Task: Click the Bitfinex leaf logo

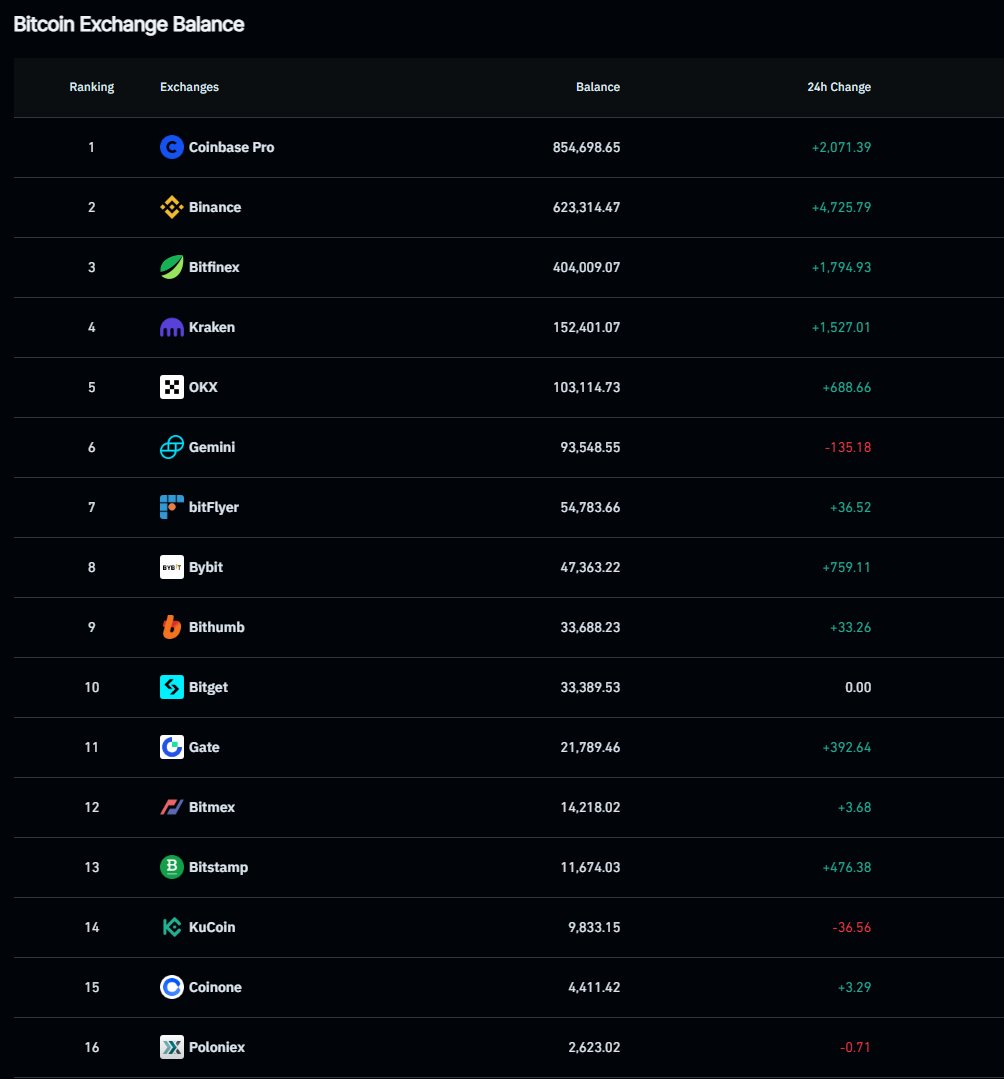Action: [171, 267]
